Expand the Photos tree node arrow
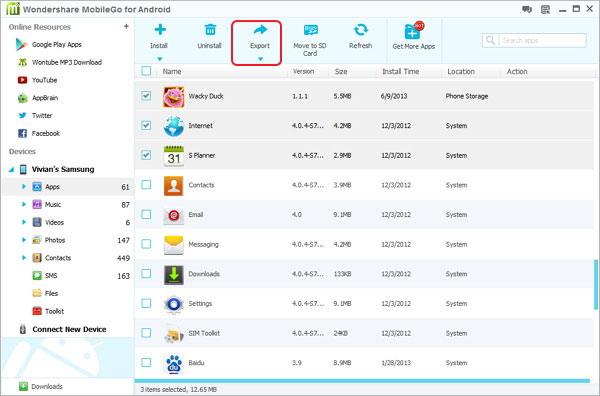The height and width of the screenshot is (396, 600). (x=24, y=240)
